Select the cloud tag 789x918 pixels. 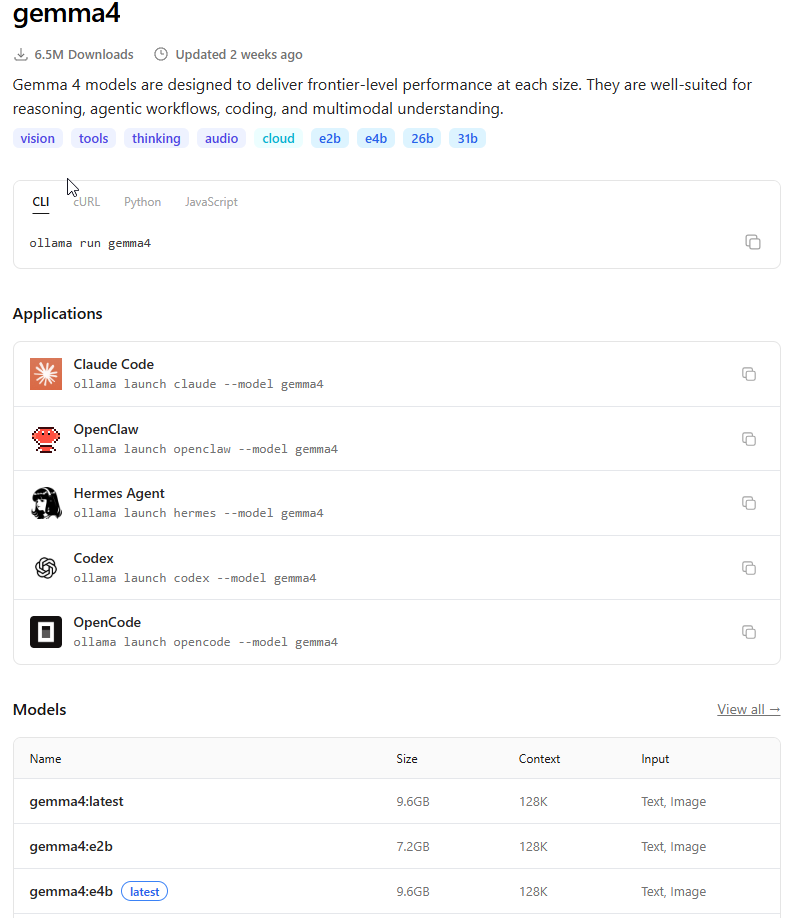tap(278, 138)
